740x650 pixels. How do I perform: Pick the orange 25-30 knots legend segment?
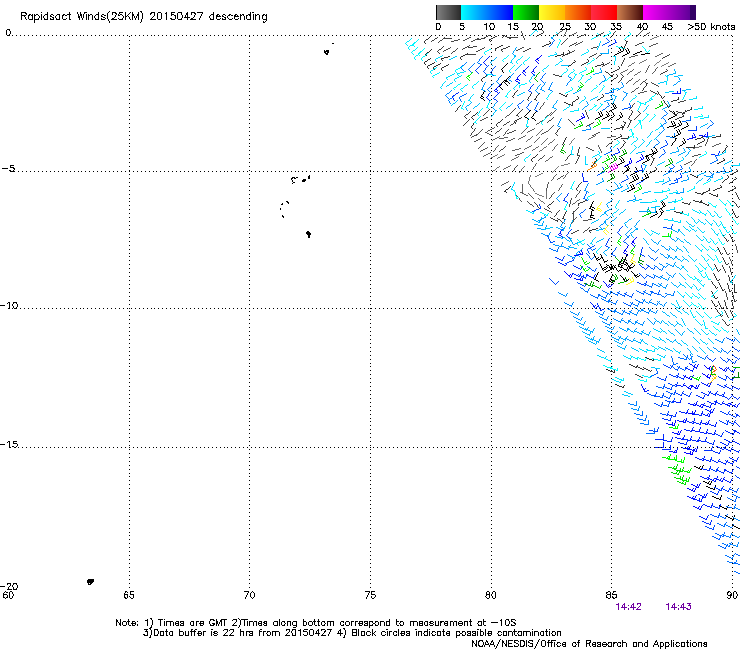[x=578, y=12]
